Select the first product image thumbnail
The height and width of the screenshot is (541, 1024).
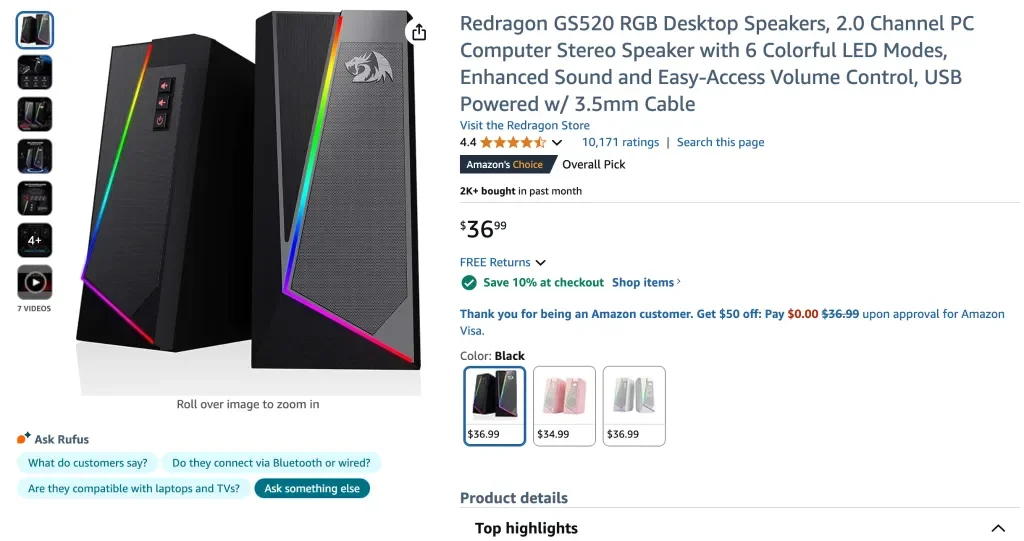(35, 31)
